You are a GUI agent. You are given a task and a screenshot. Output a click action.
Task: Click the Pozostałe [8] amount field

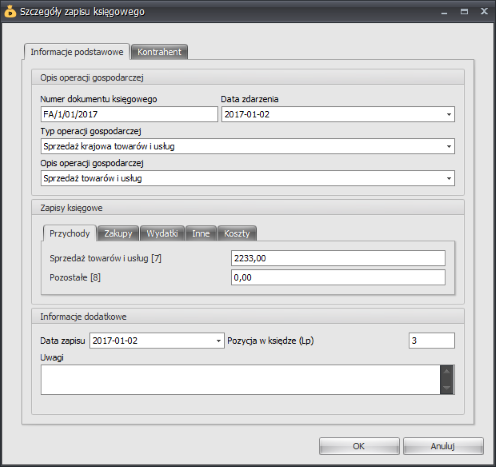click(x=338, y=277)
